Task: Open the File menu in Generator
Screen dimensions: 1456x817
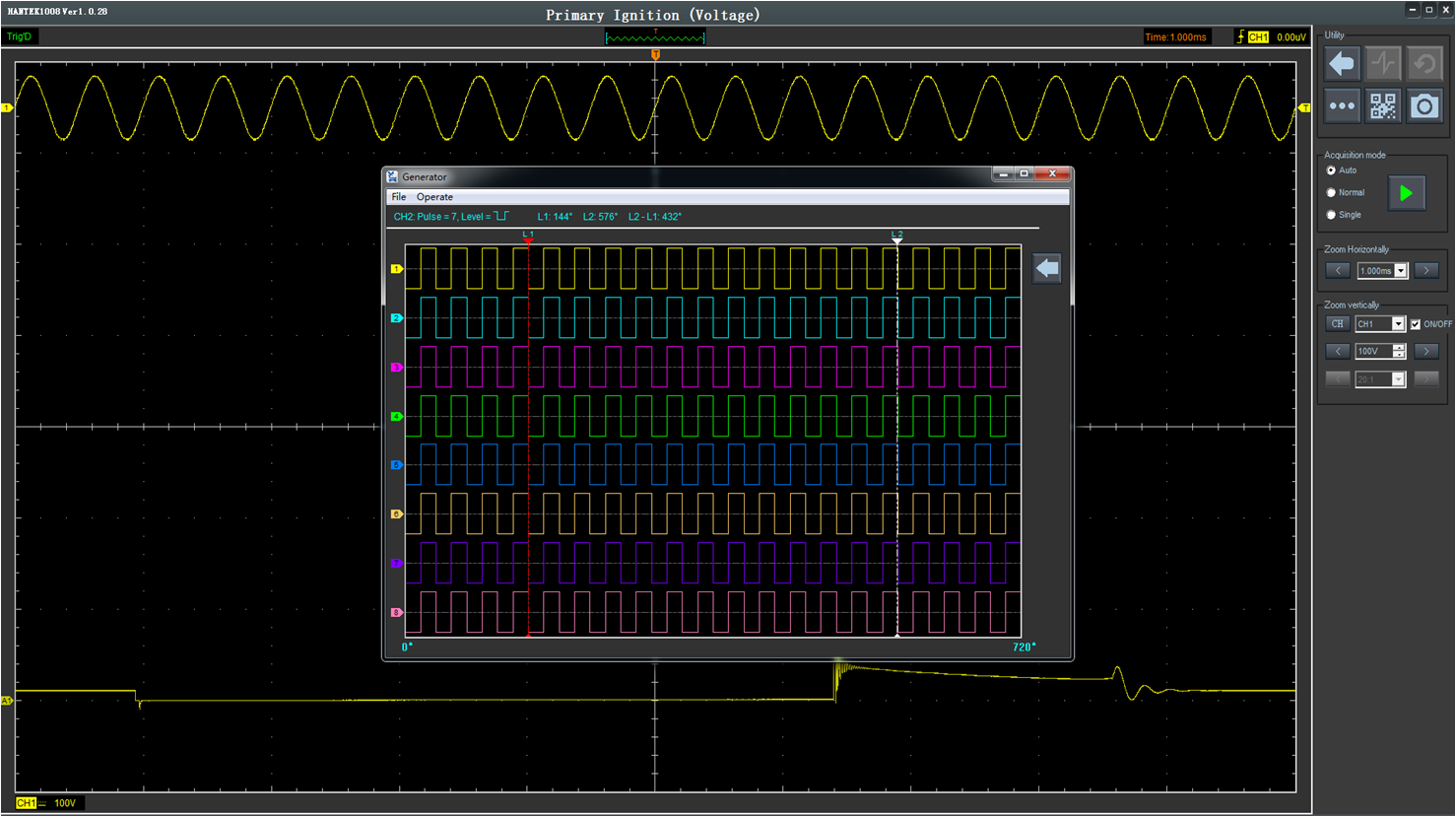Action: tap(399, 197)
